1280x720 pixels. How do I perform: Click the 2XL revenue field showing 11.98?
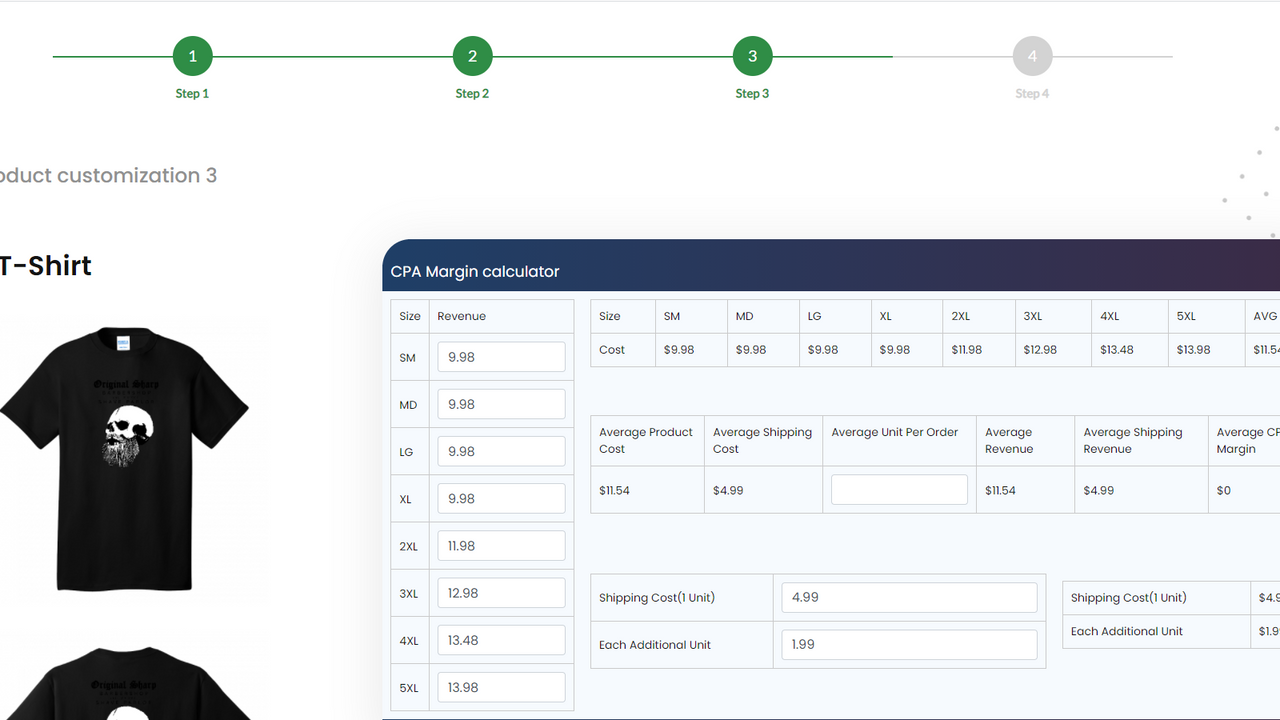point(501,545)
